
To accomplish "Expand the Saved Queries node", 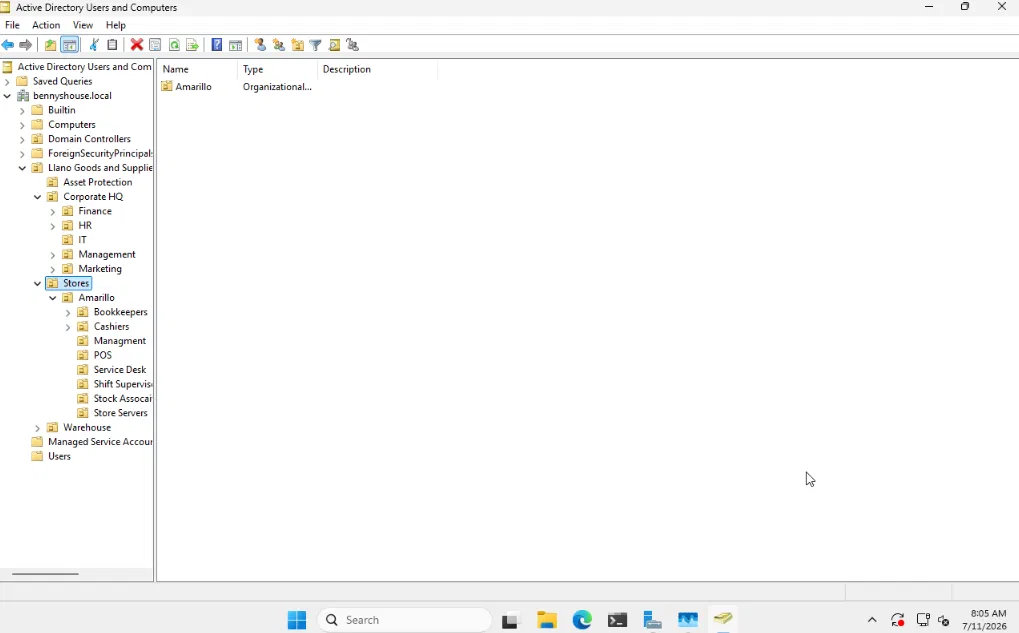I will (x=7, y=82).
